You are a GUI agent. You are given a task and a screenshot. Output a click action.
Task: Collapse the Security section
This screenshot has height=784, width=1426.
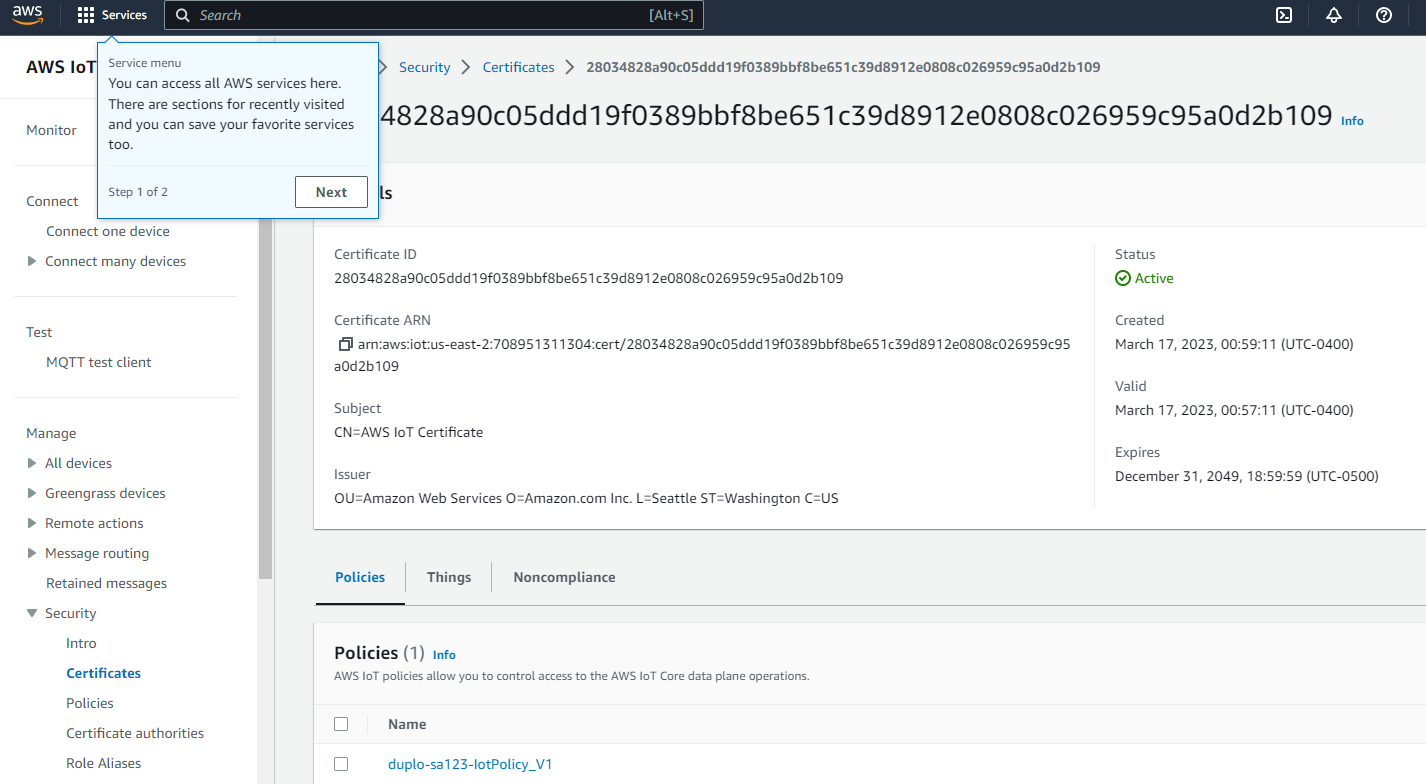tap(32, 613)
